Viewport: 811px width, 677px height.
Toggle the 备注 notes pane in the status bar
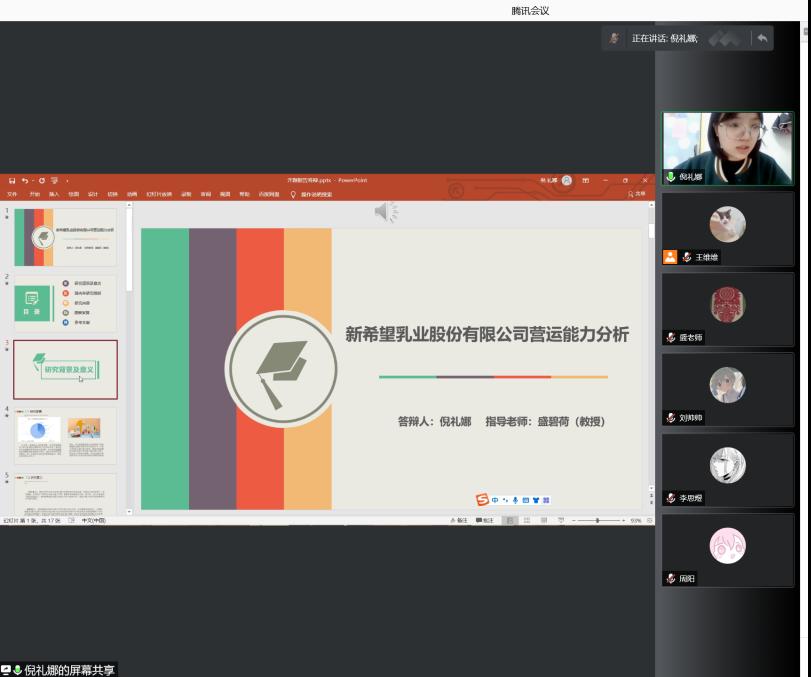(459, 521)
